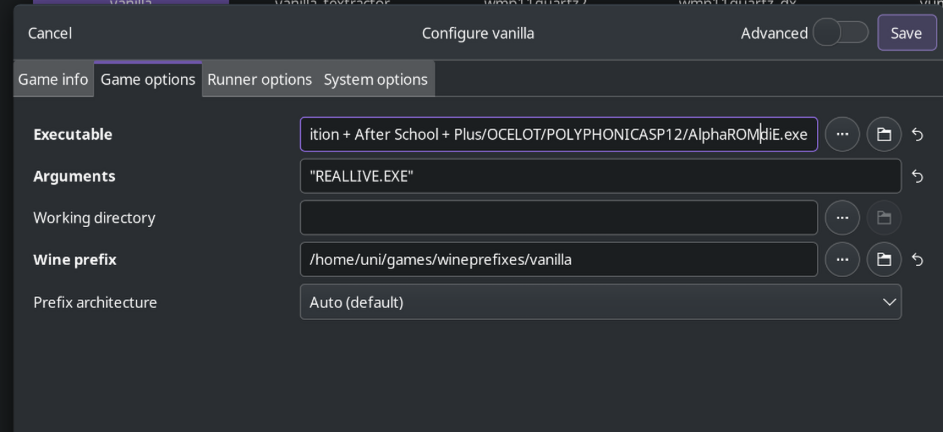The width and height of the screenshot is (943, 432).
Task: Select the System options tab
Action: 376,79
